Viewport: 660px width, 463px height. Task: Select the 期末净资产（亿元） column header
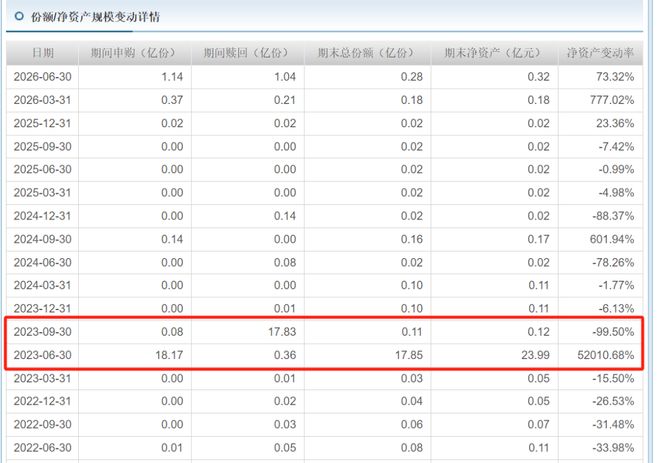pyautogui.click(x=494, y=53)
